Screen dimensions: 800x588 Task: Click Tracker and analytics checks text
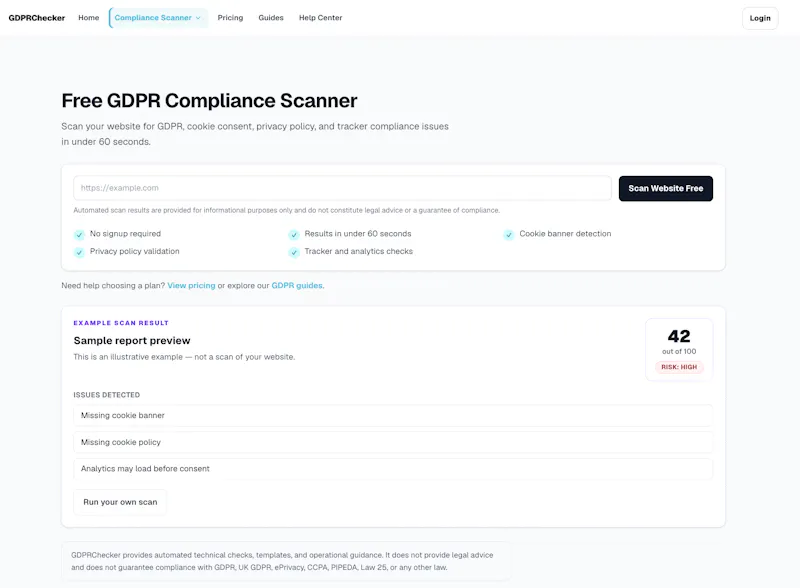coord(359,251)
